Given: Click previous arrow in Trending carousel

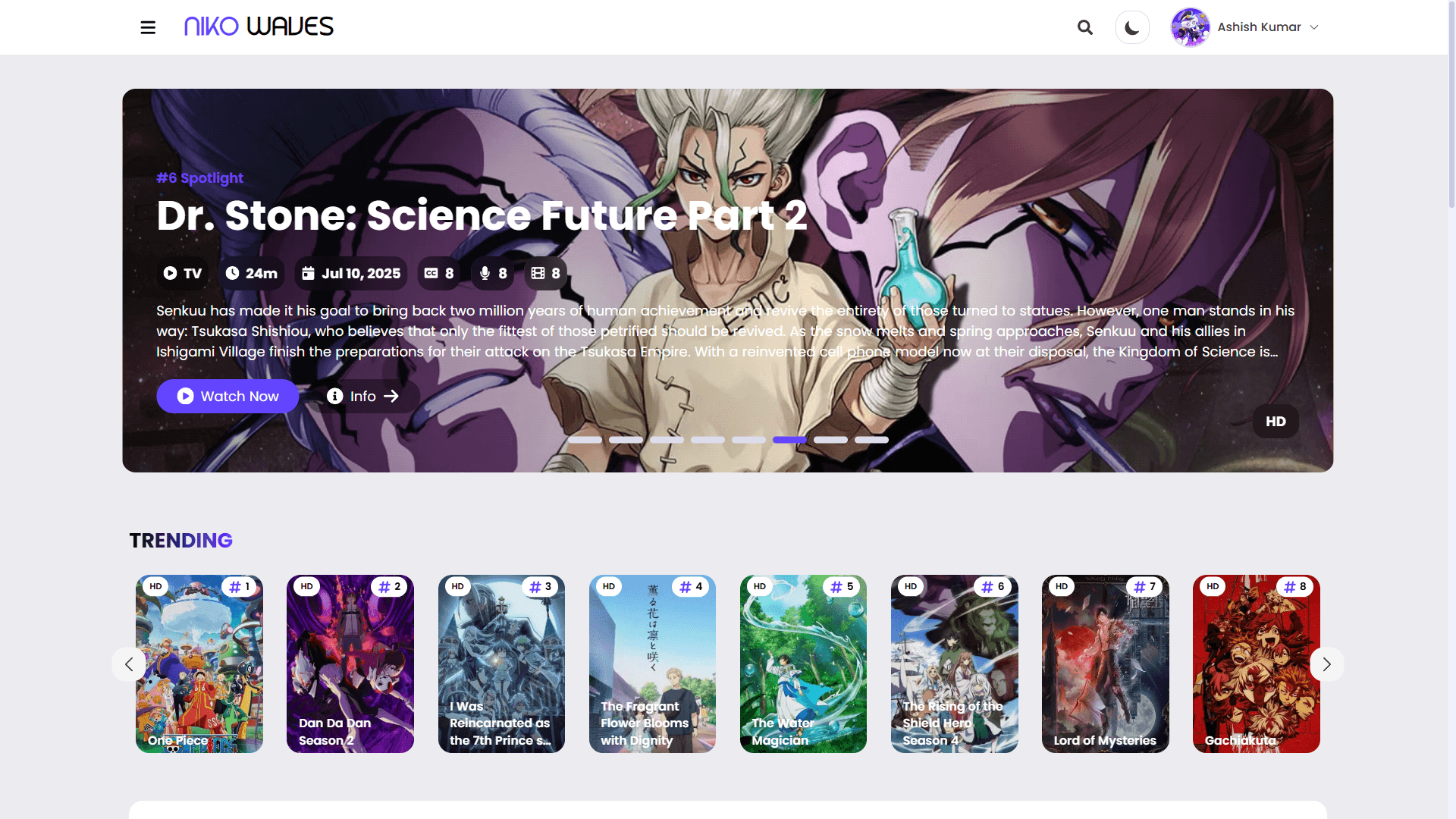Looking at the screenshot, I should point(129,664).
